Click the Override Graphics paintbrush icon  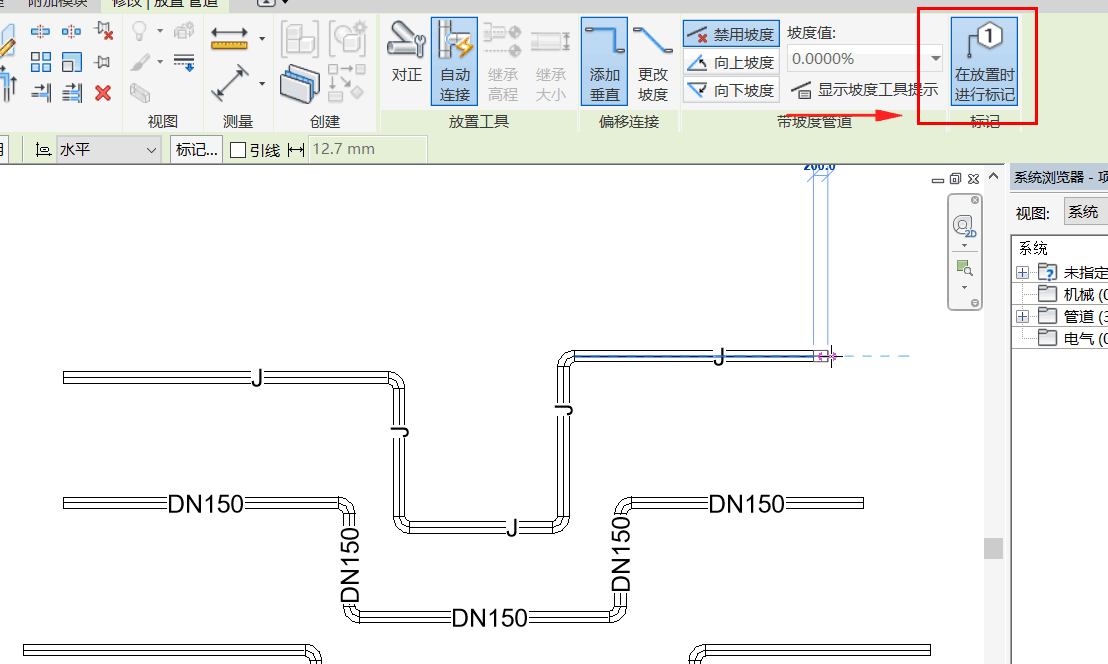click(140, 62)
